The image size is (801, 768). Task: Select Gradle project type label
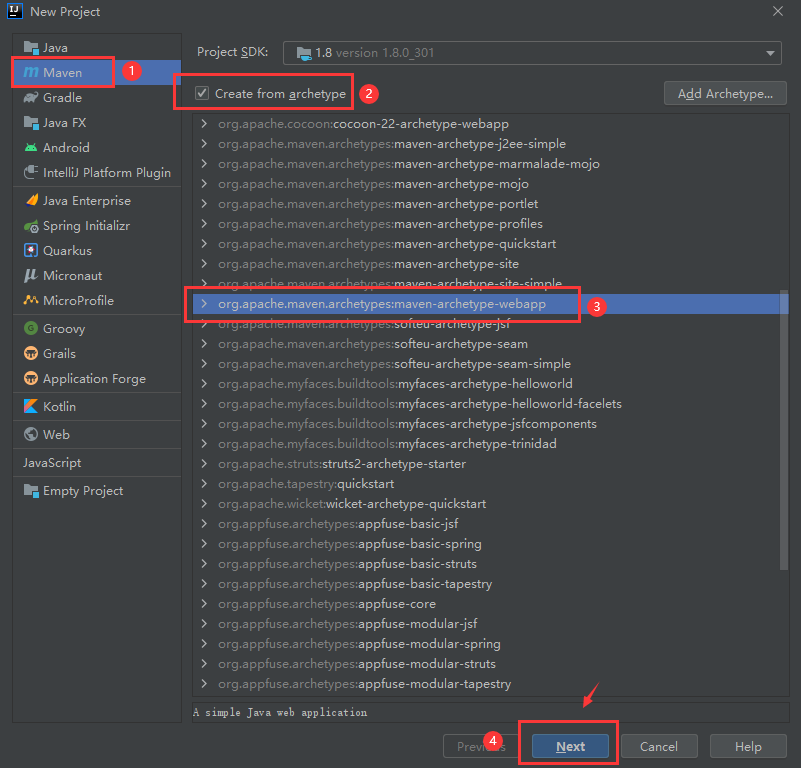62,98
